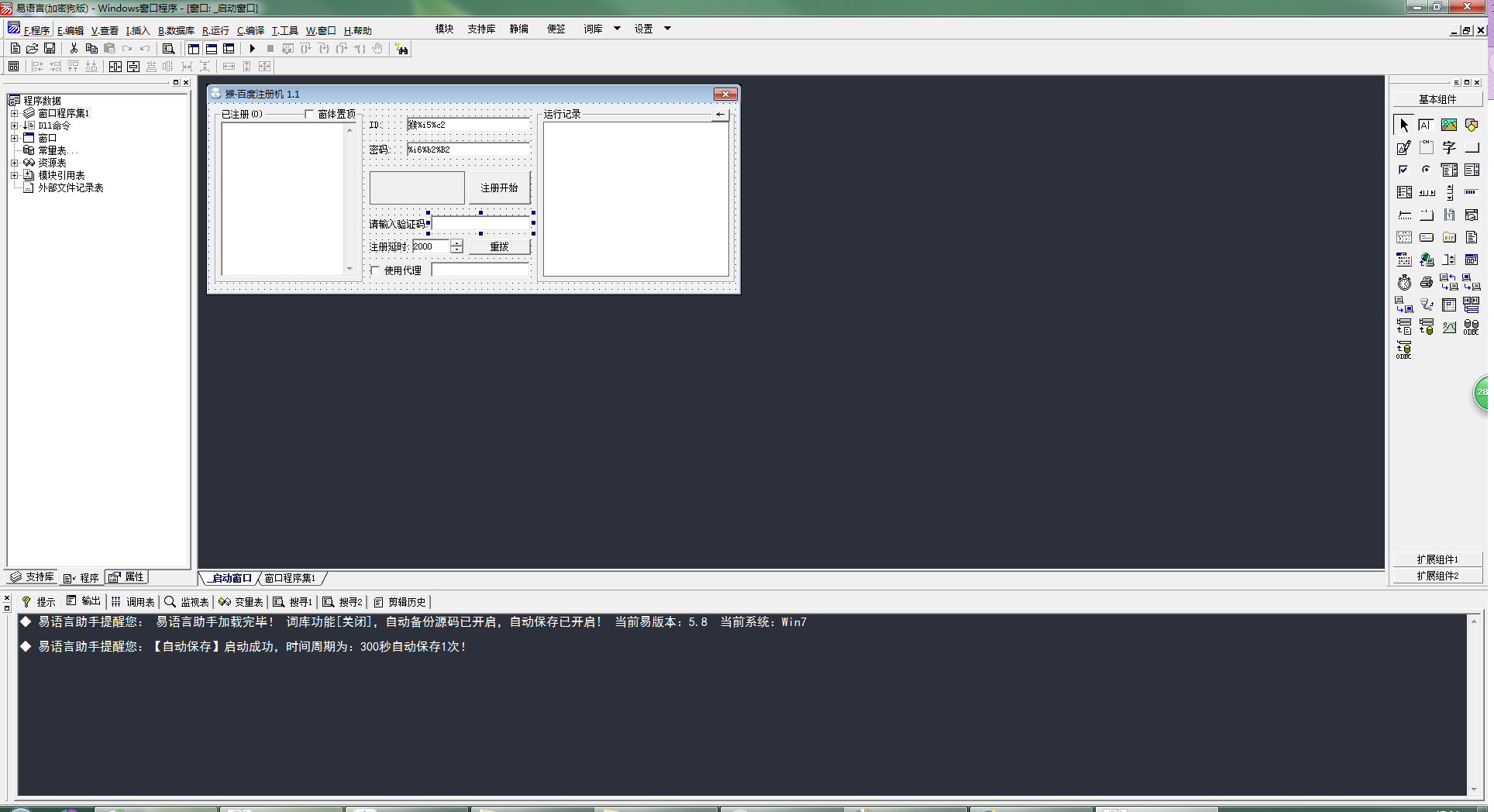1494x812 pixels.
Task: Open the R.运行 menu
Action: coord(215,31)
